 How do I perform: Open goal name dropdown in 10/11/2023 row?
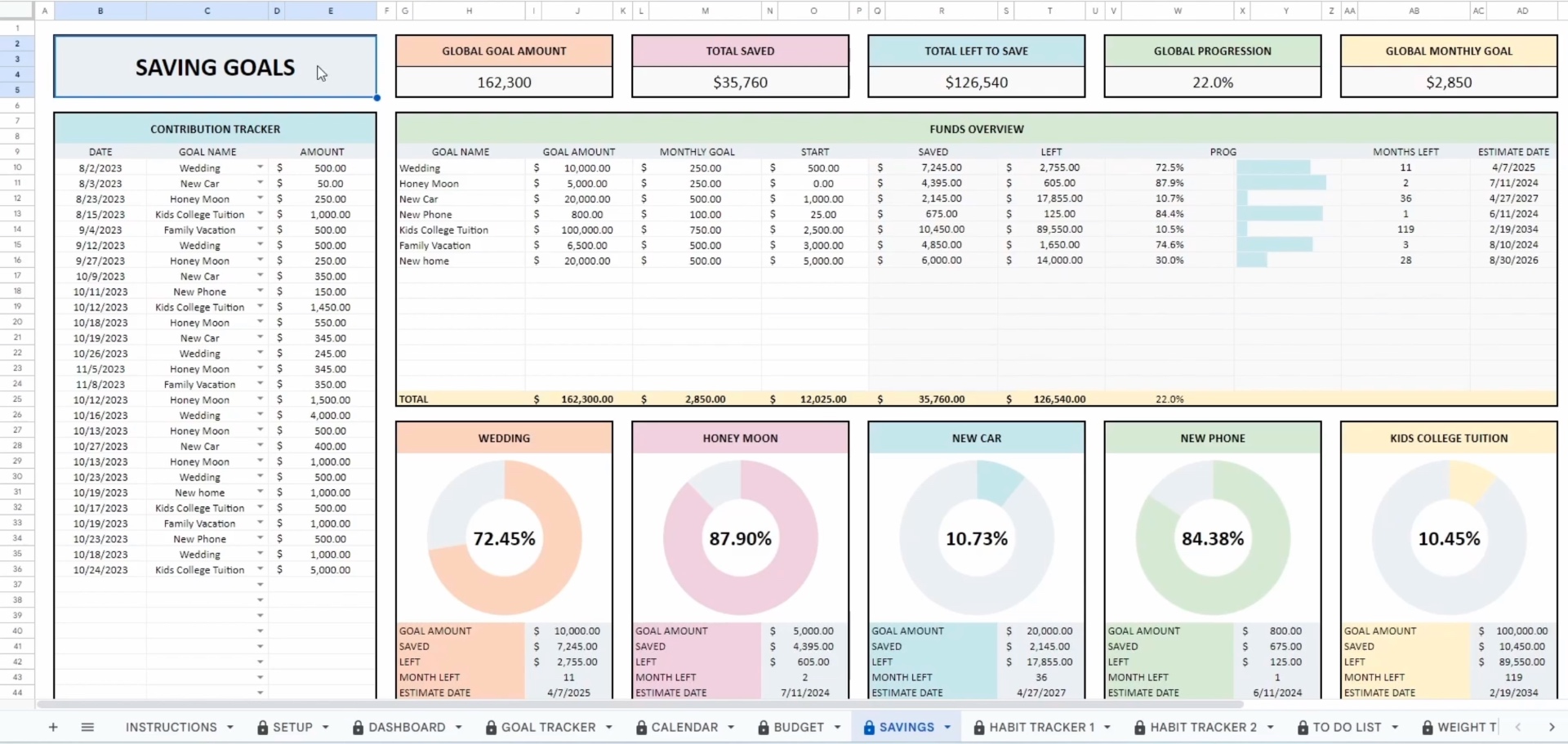pyautogui.click(x=261, y=291)
